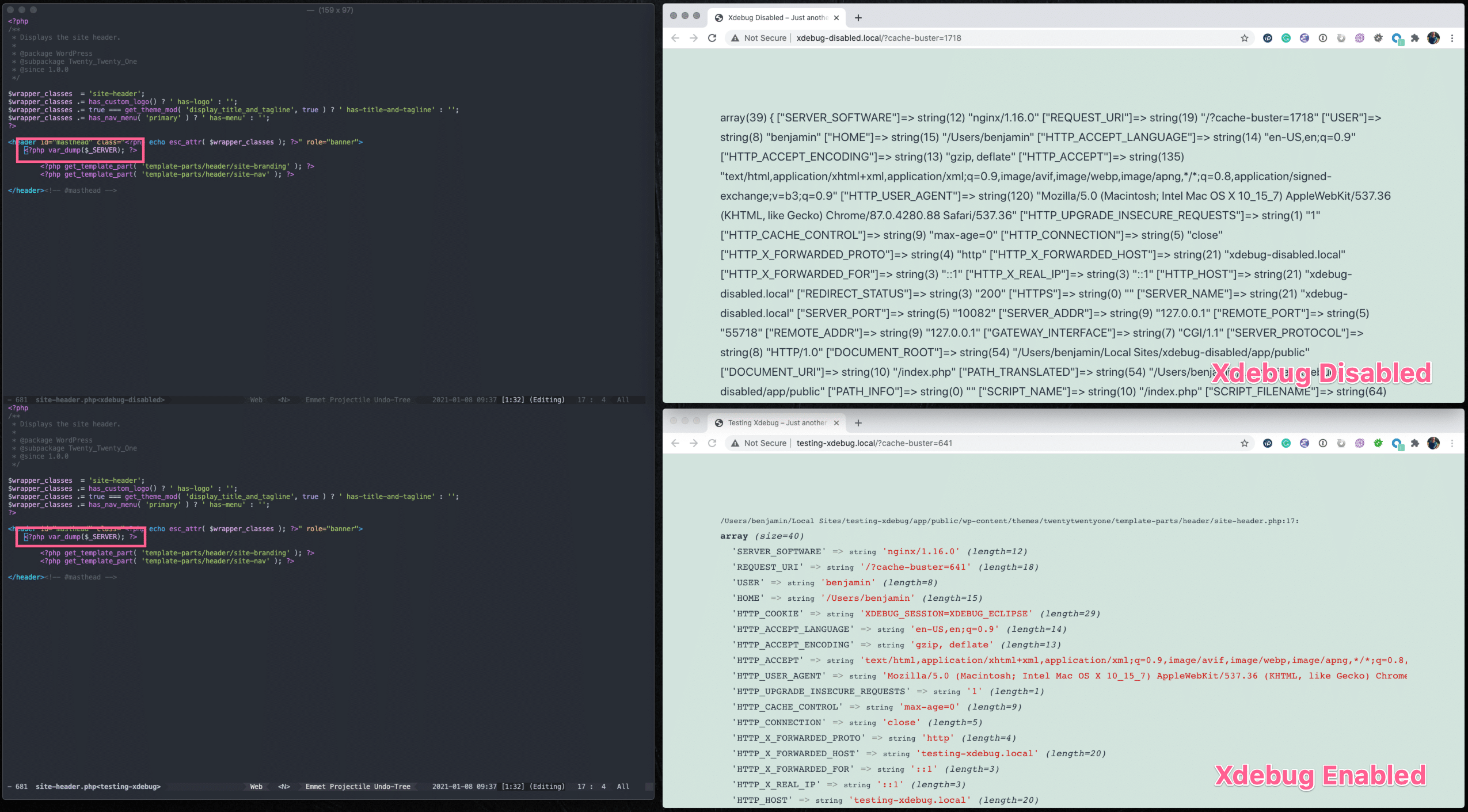Screen dimensions: 1468x812
Task: Click 'Emmet Projectile Undo-Tree' in the lower status line
Action: [358, 787]
